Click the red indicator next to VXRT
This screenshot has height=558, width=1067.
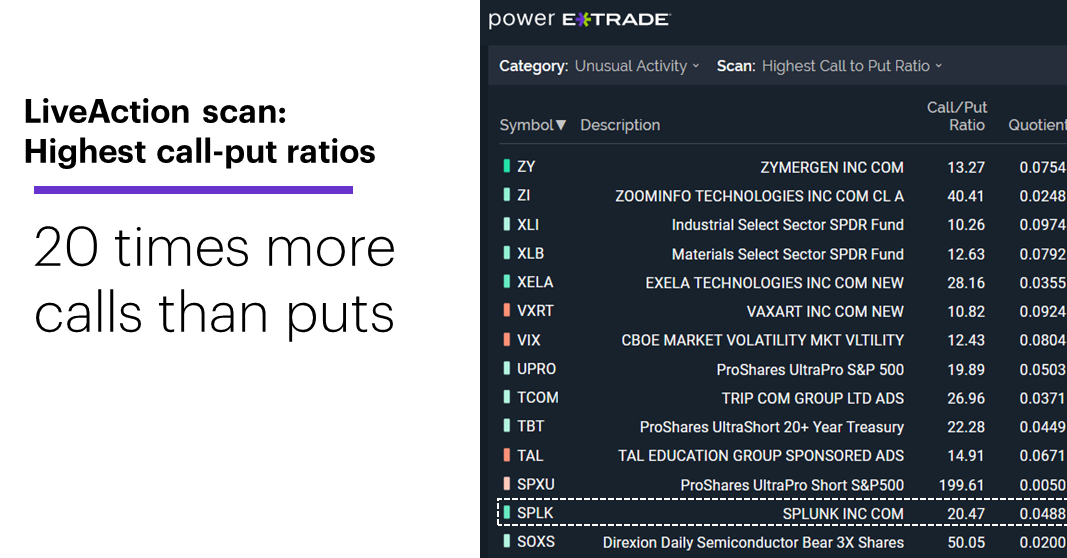(506, 310)
